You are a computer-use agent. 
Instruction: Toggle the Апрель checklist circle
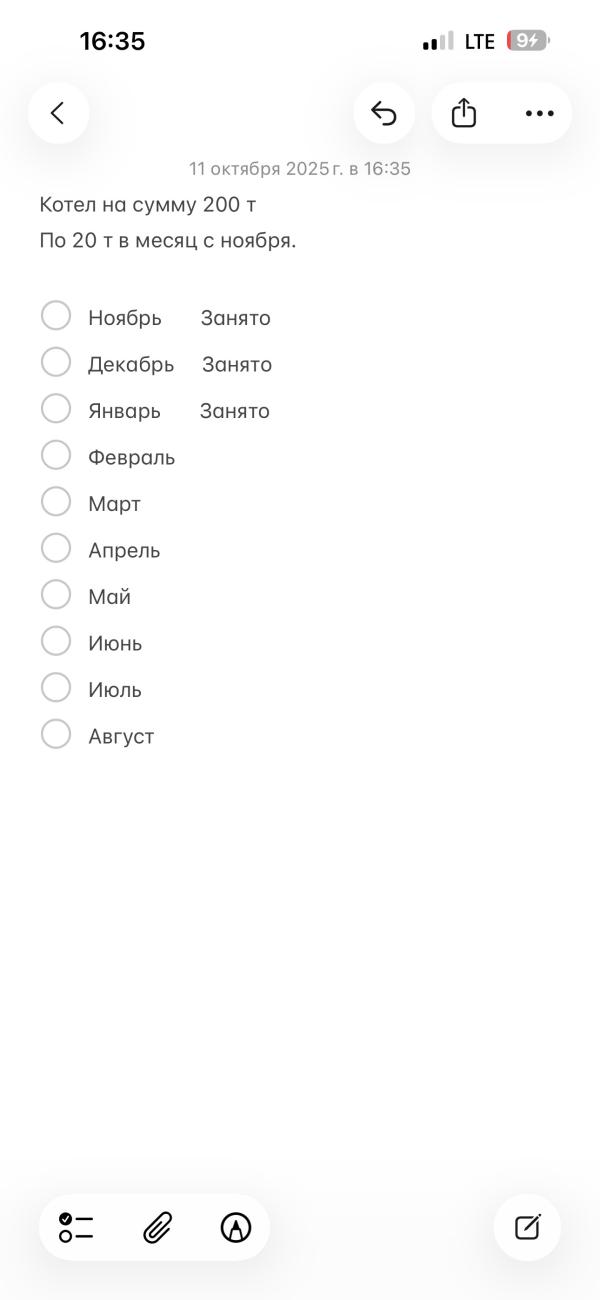(x=56, y=548)
